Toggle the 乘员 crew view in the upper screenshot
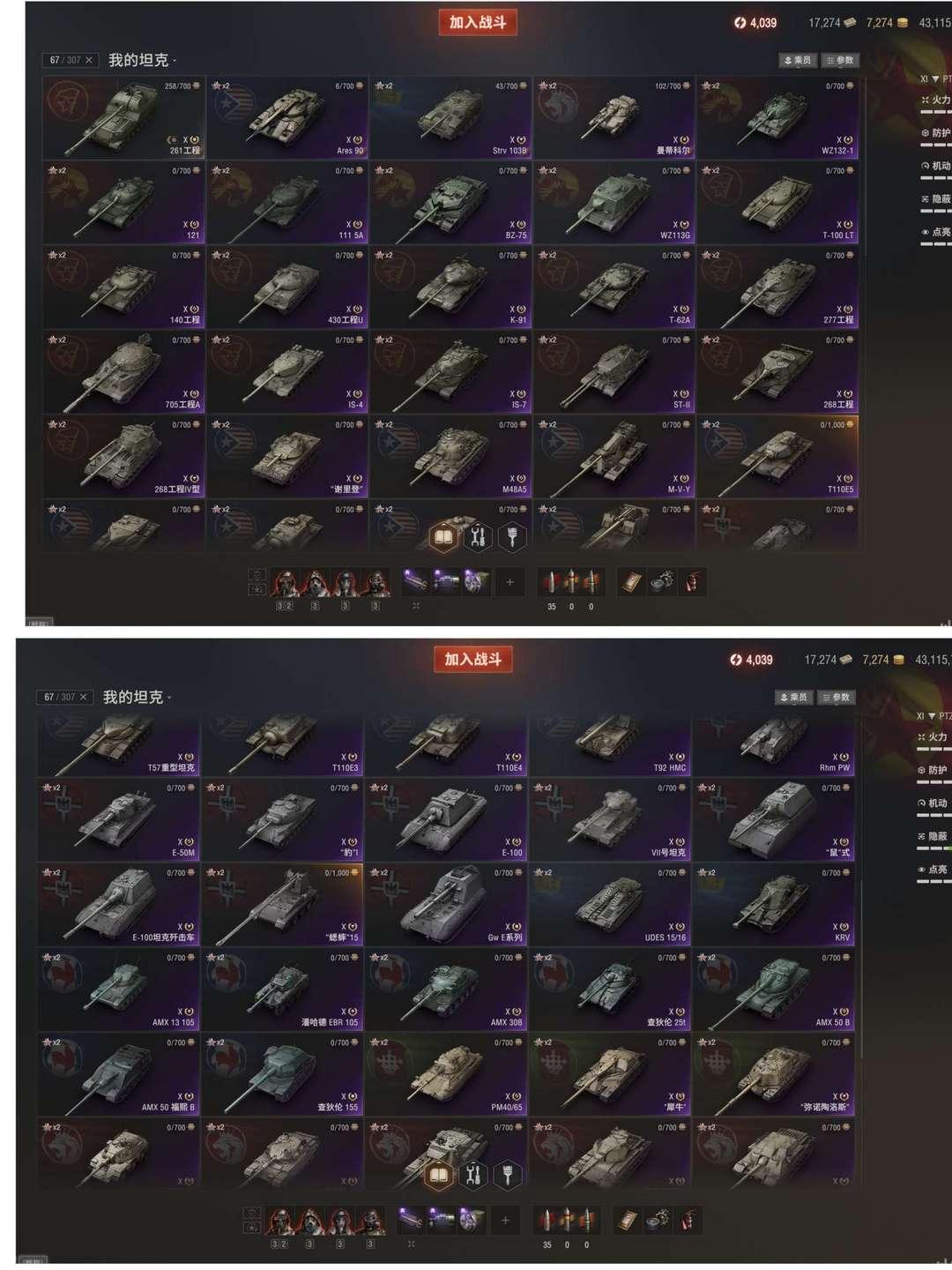Viewport: 952px width, 1270px height. (797, 60)
